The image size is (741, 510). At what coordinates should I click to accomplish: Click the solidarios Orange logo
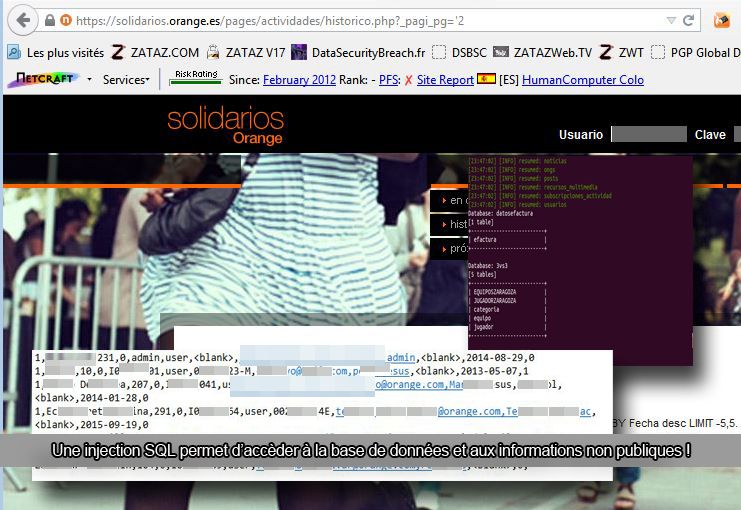(x=225, y=125)
